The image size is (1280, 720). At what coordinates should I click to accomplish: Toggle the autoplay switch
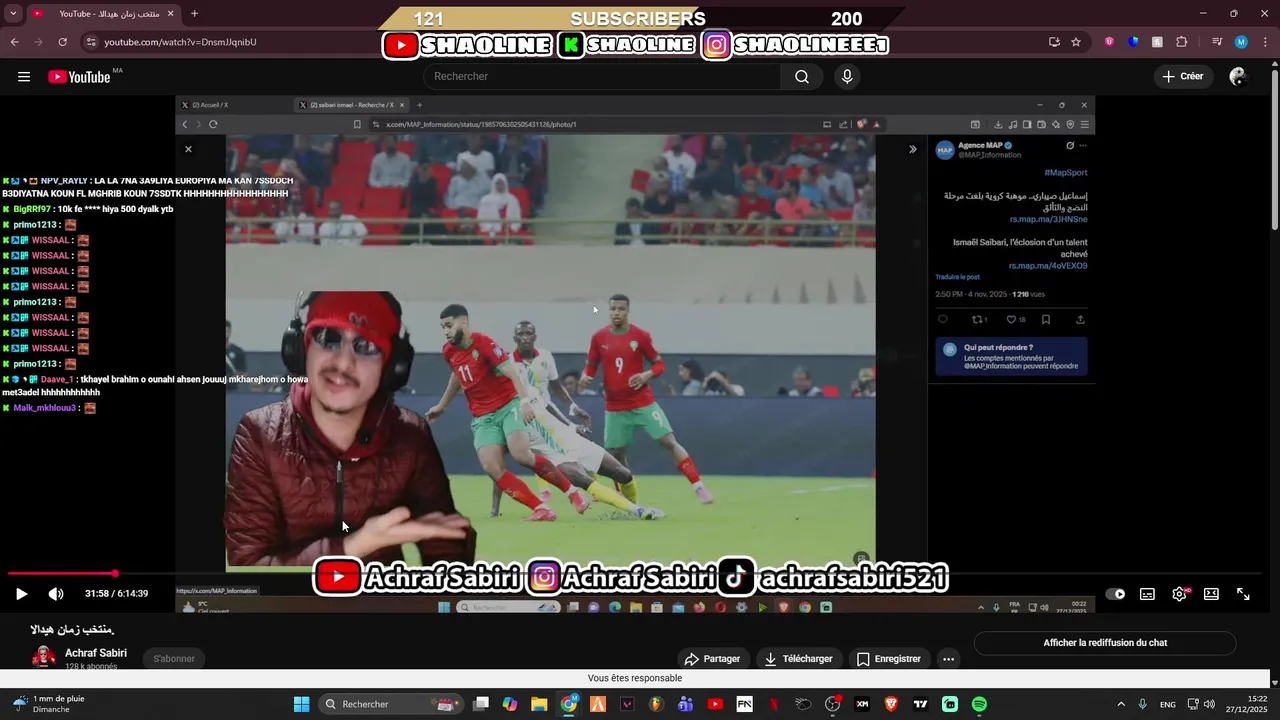1115,594
